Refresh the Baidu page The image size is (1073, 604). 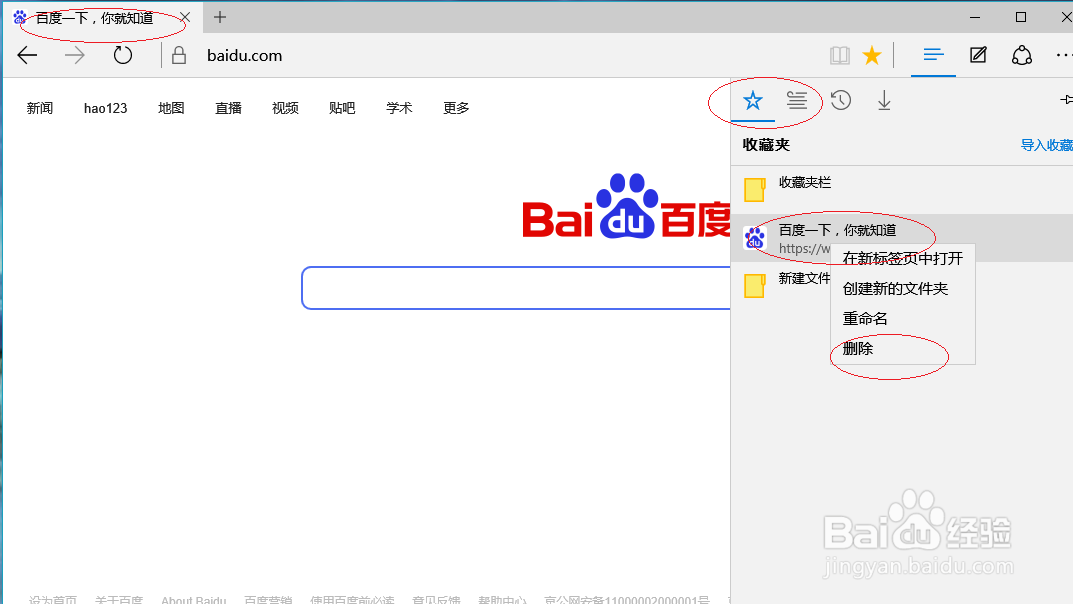coord(122,55)
